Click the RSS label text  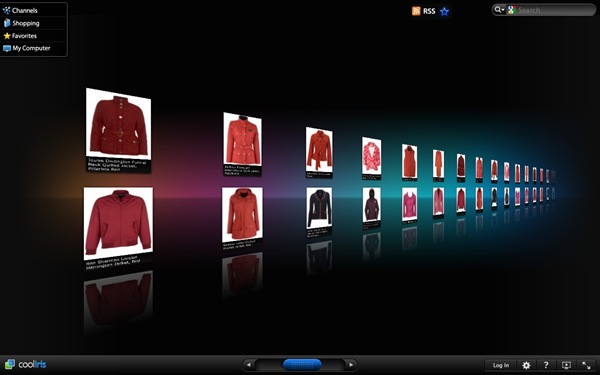(429, 11)
